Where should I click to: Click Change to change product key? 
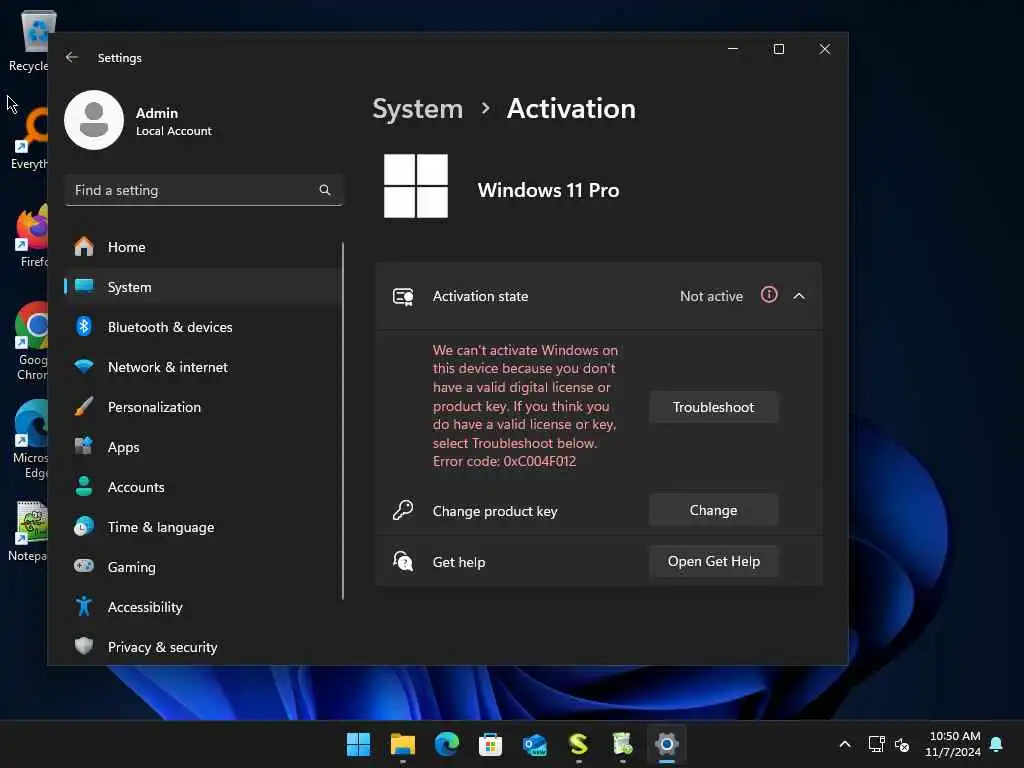pos(713,511)
